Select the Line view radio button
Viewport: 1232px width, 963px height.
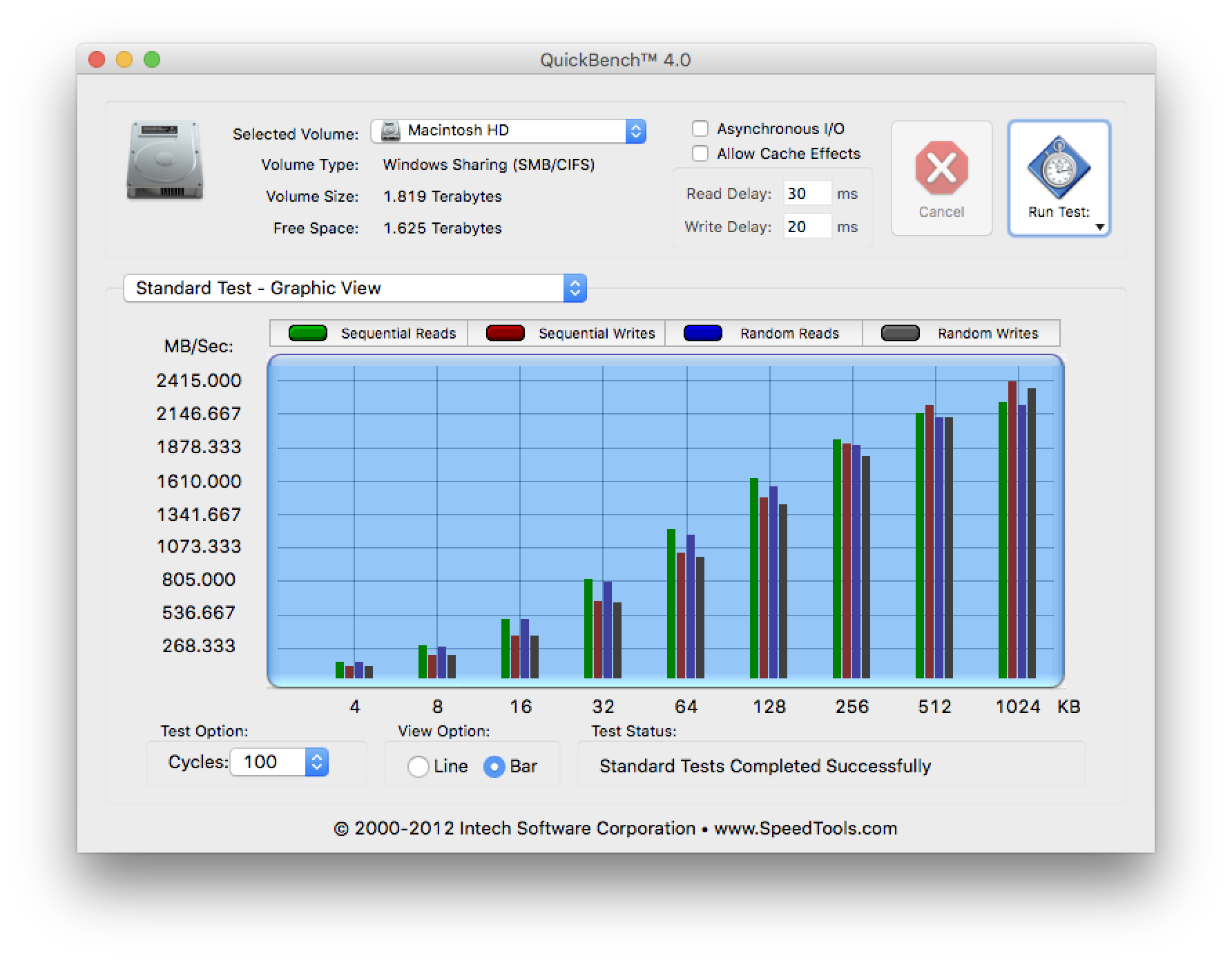[x=418, y=767]
